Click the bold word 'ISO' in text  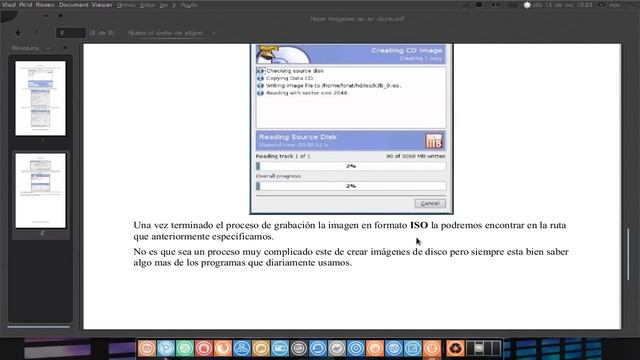pyautogui.click(x=419, y=225)
